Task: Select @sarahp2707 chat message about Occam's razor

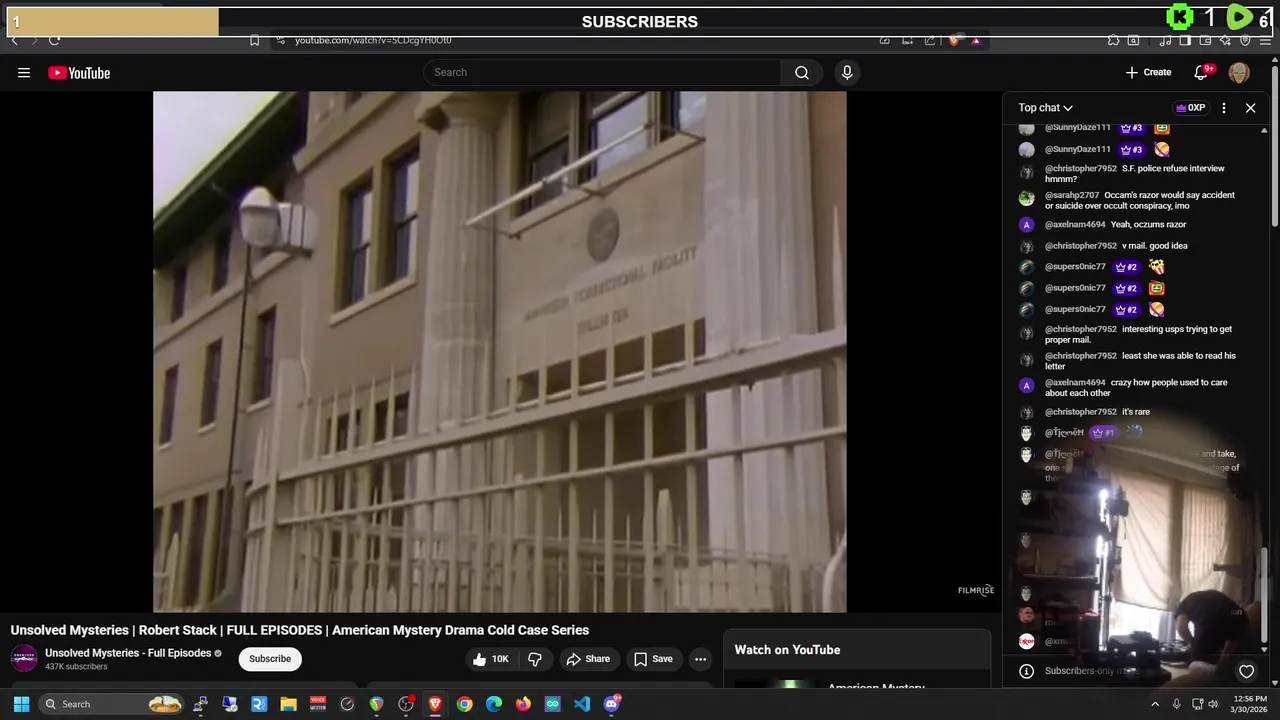Action: tap(1139, 200)
